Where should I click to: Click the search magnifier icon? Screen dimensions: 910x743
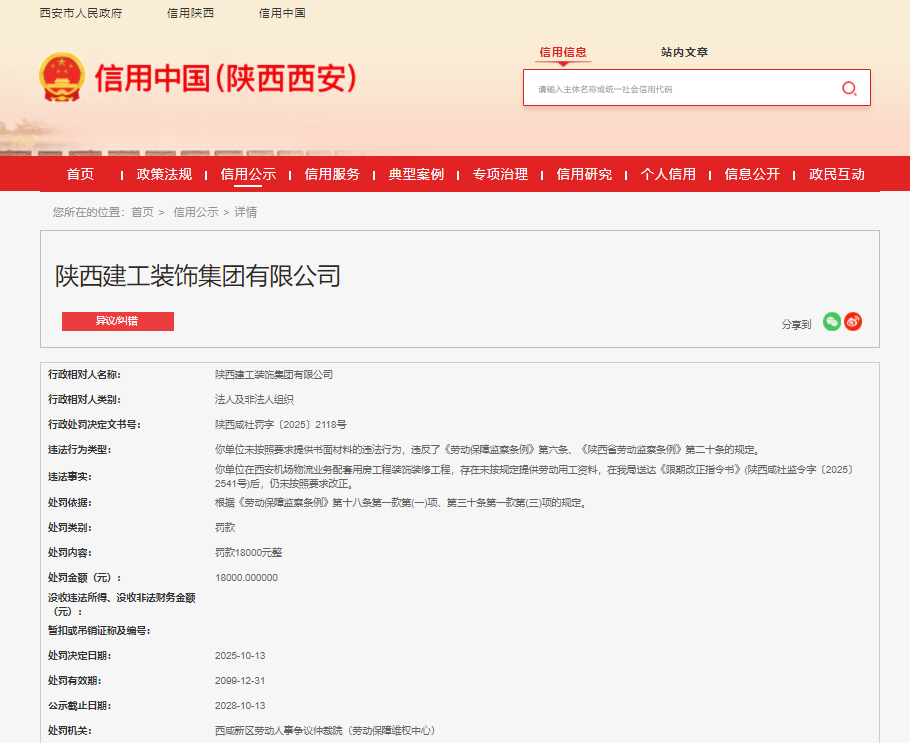pos(849,88)
